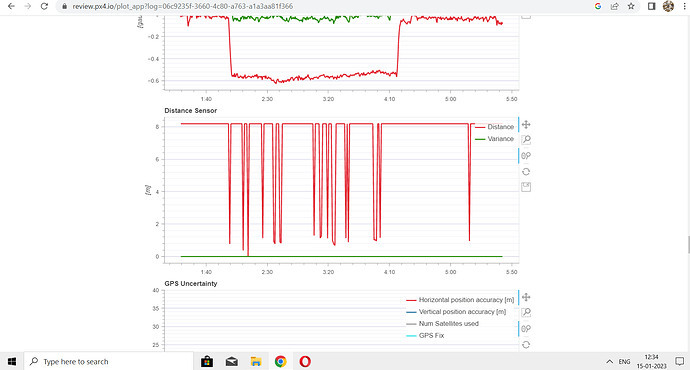Activate Box Zoom on Distance Sensor plot
This screenshot has height=370, width=690.
click(526, 140)
